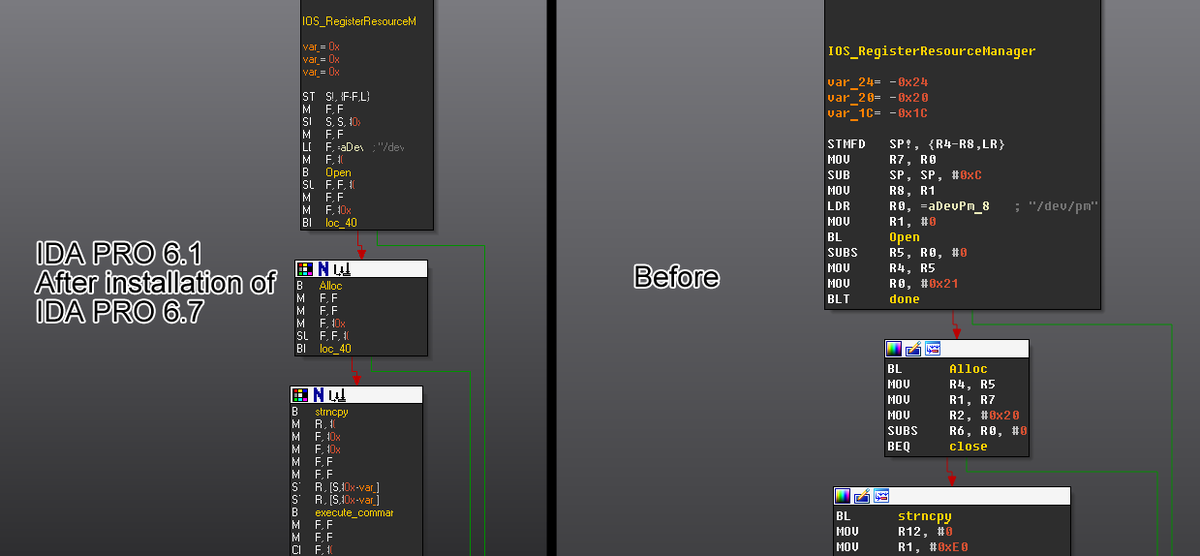
Task: Click the first loc_40 label in the top left node
Action: [x=340, y=223]
